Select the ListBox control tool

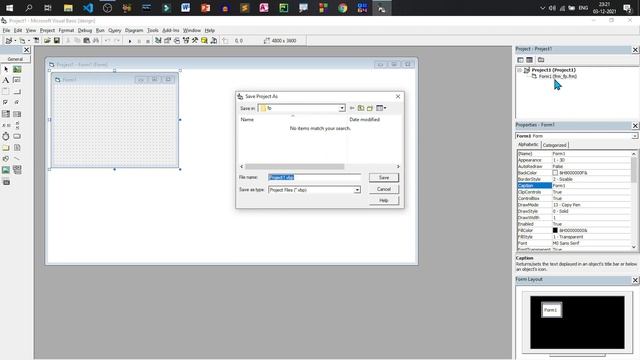pos(17,114)
